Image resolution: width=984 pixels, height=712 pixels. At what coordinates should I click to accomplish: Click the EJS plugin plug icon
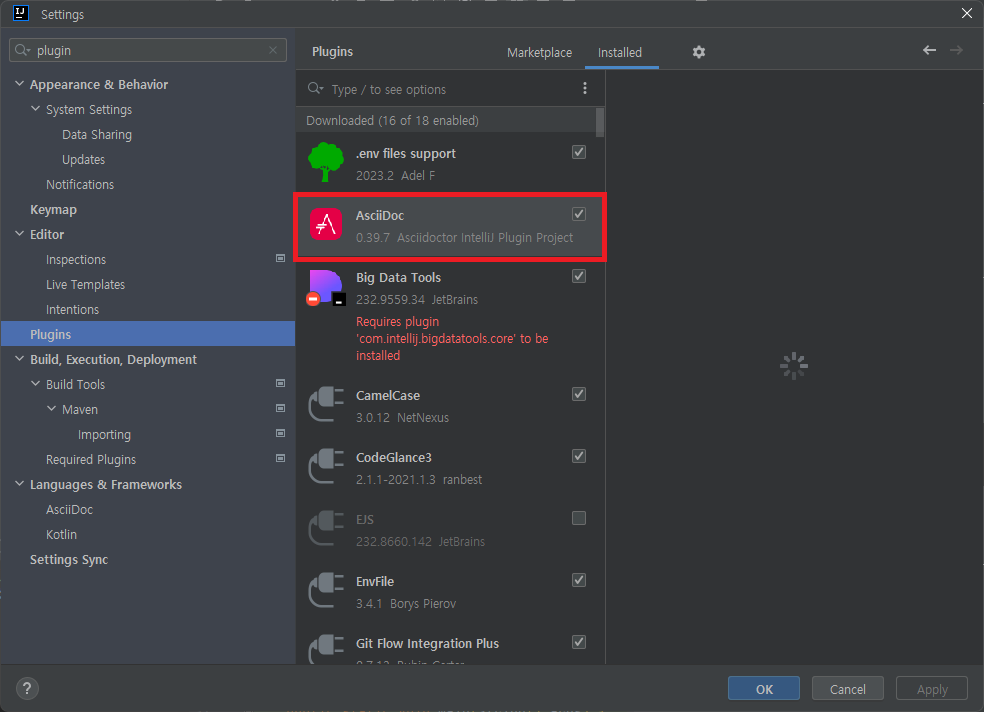[326, 528]
